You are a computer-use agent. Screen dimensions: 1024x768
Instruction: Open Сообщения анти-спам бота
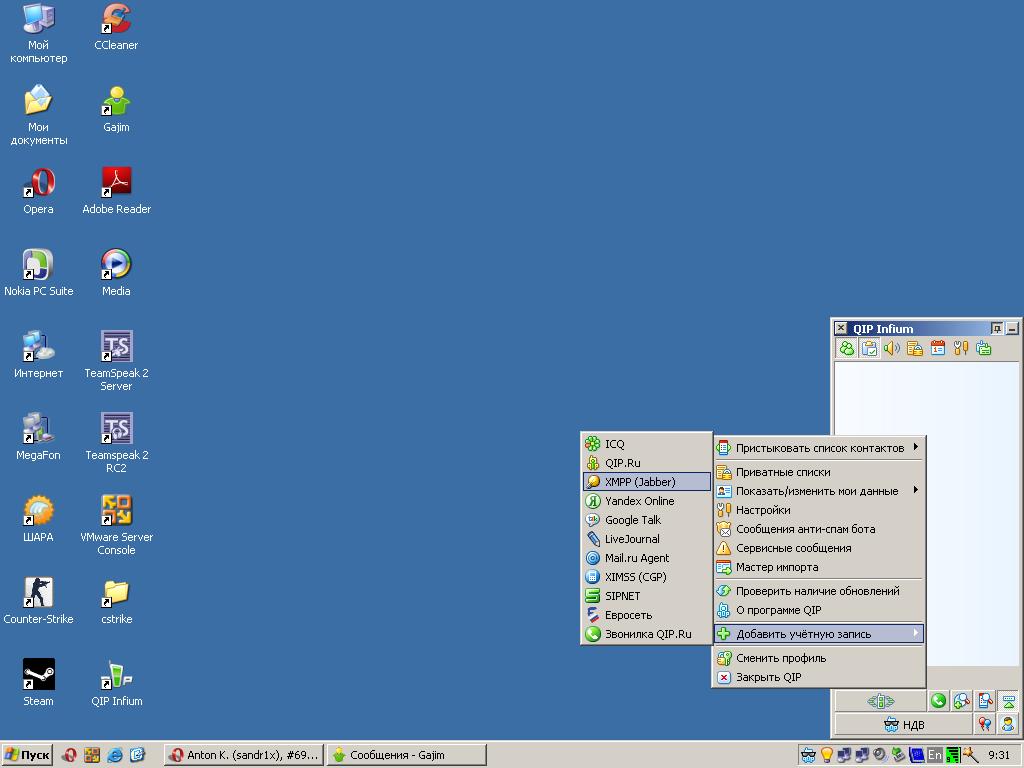tap(818, 529)
